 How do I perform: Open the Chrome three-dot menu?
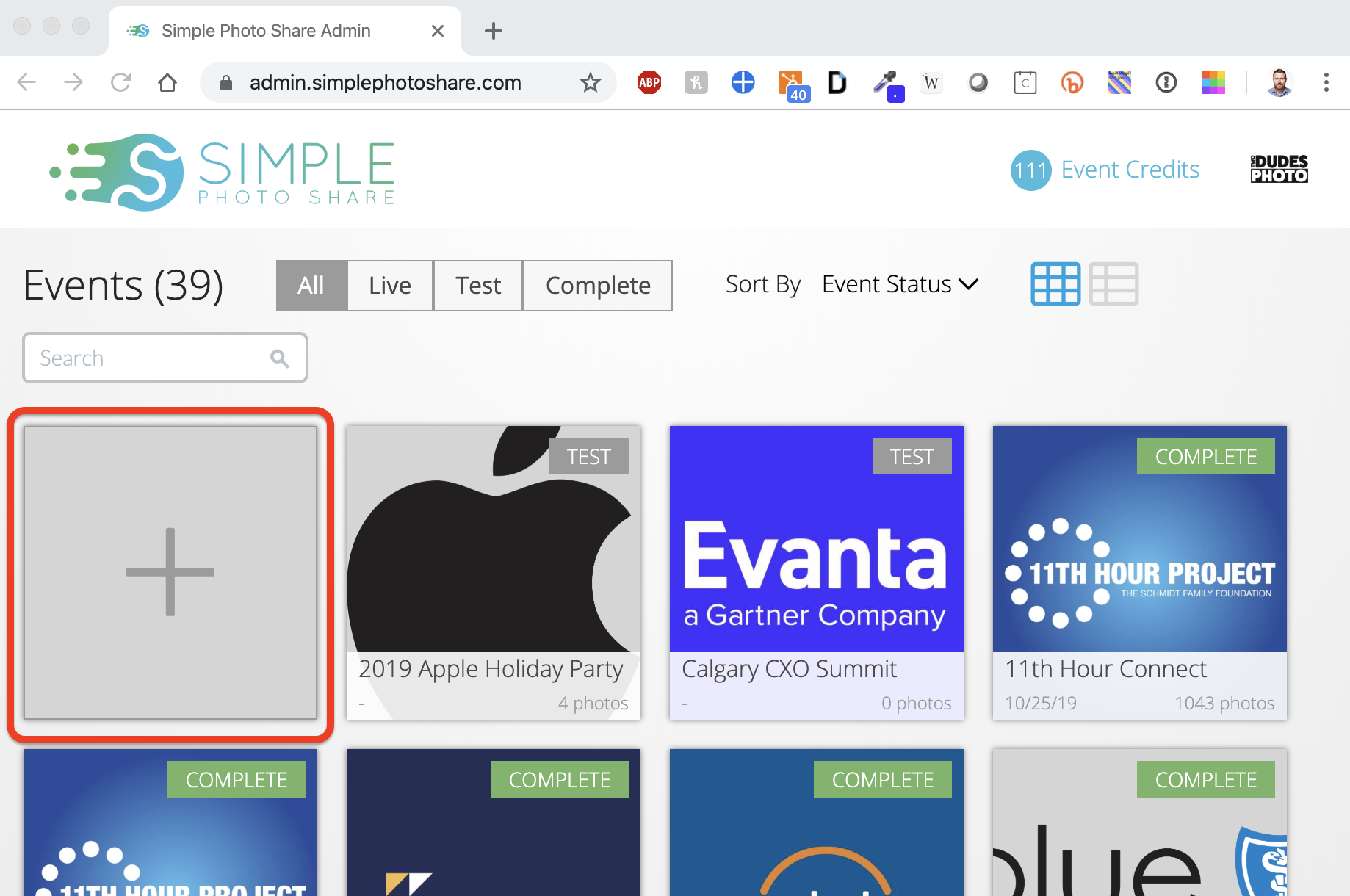tap(1326, 82)
